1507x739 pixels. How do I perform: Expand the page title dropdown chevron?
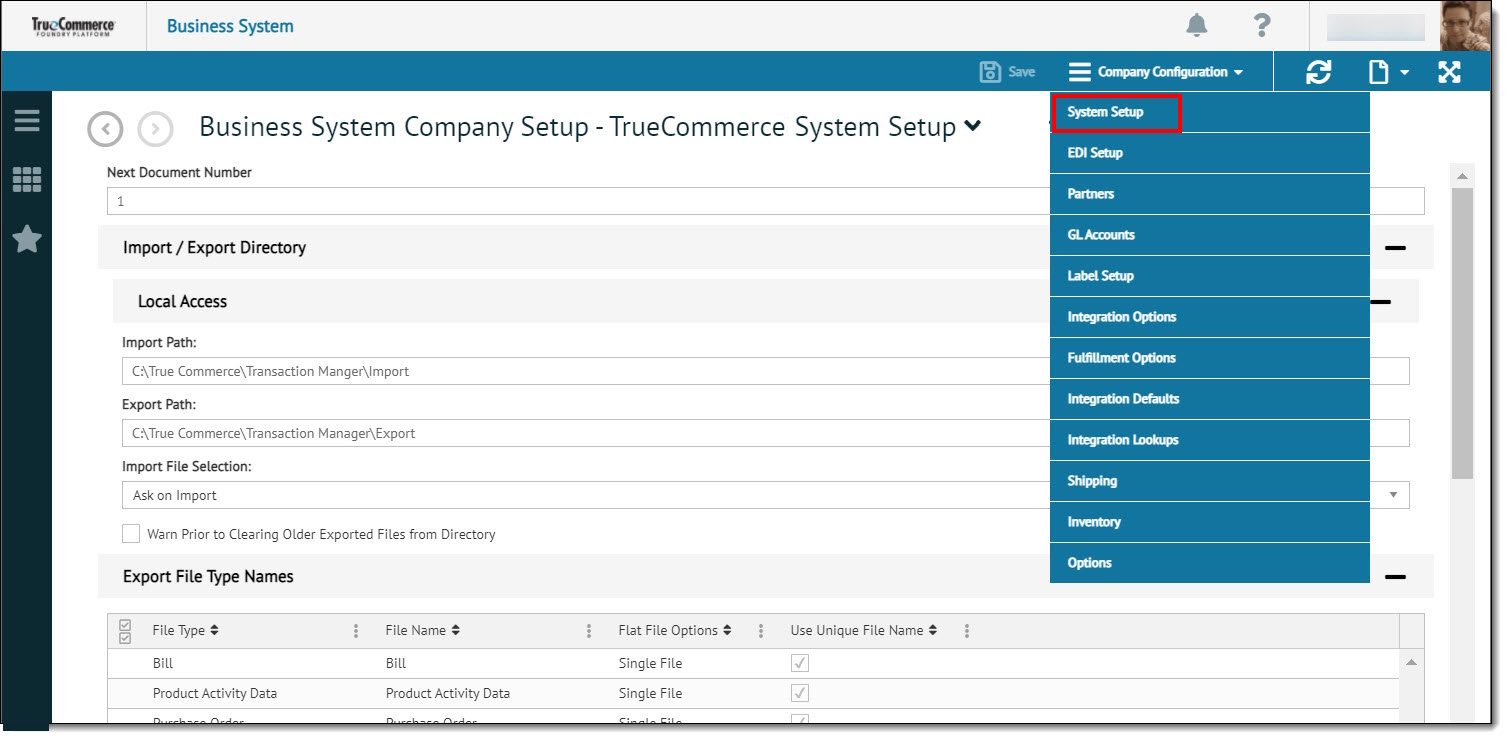[972, 127]
